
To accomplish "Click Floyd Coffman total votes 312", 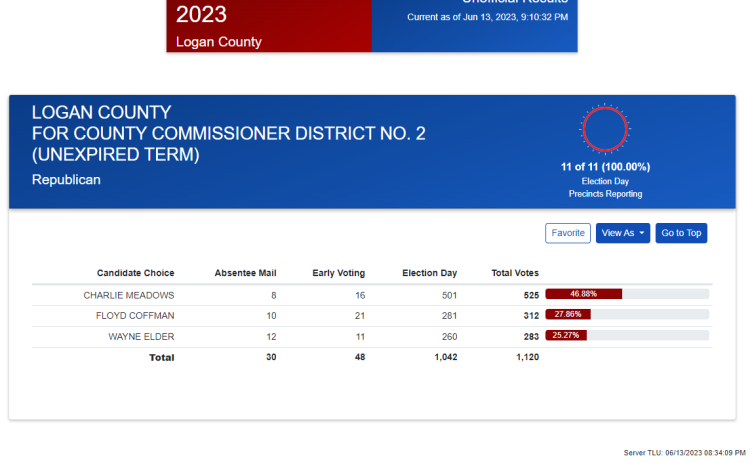I will 531,316.
